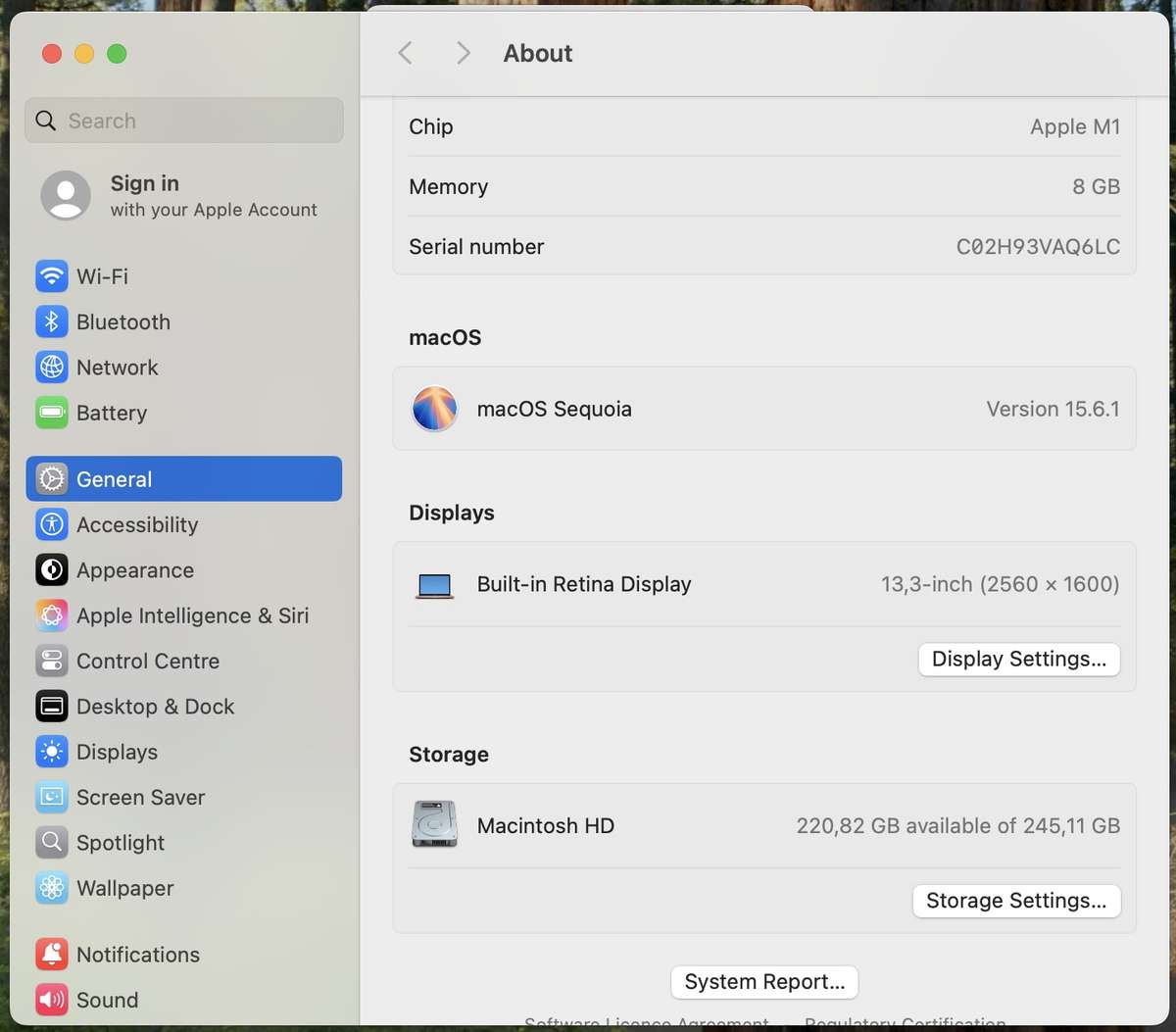Click the Search field in the sidebar
1176x1032 pixels.
[x=183, y=121]
